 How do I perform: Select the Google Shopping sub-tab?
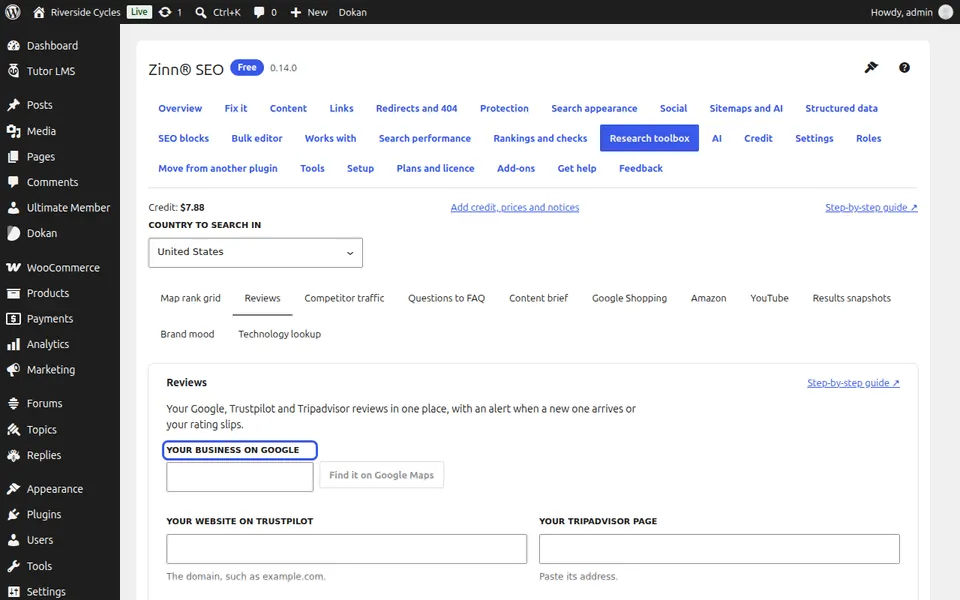pyautogui.click(x=629, y=298)
